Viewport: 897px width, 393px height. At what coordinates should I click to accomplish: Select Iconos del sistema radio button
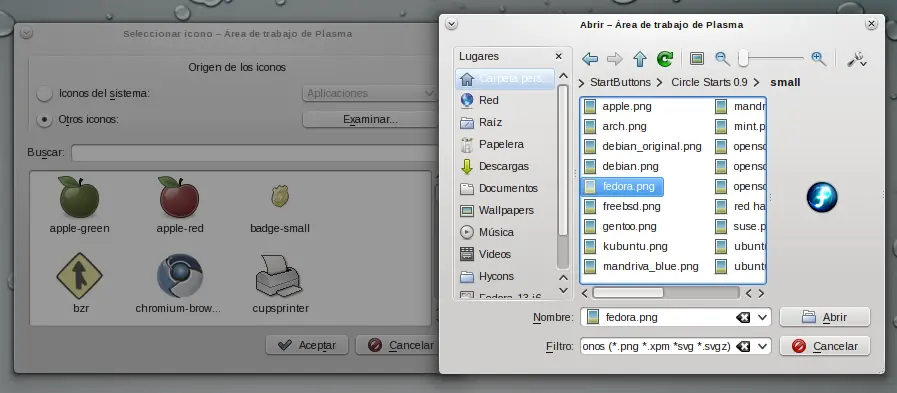(45, 93)
